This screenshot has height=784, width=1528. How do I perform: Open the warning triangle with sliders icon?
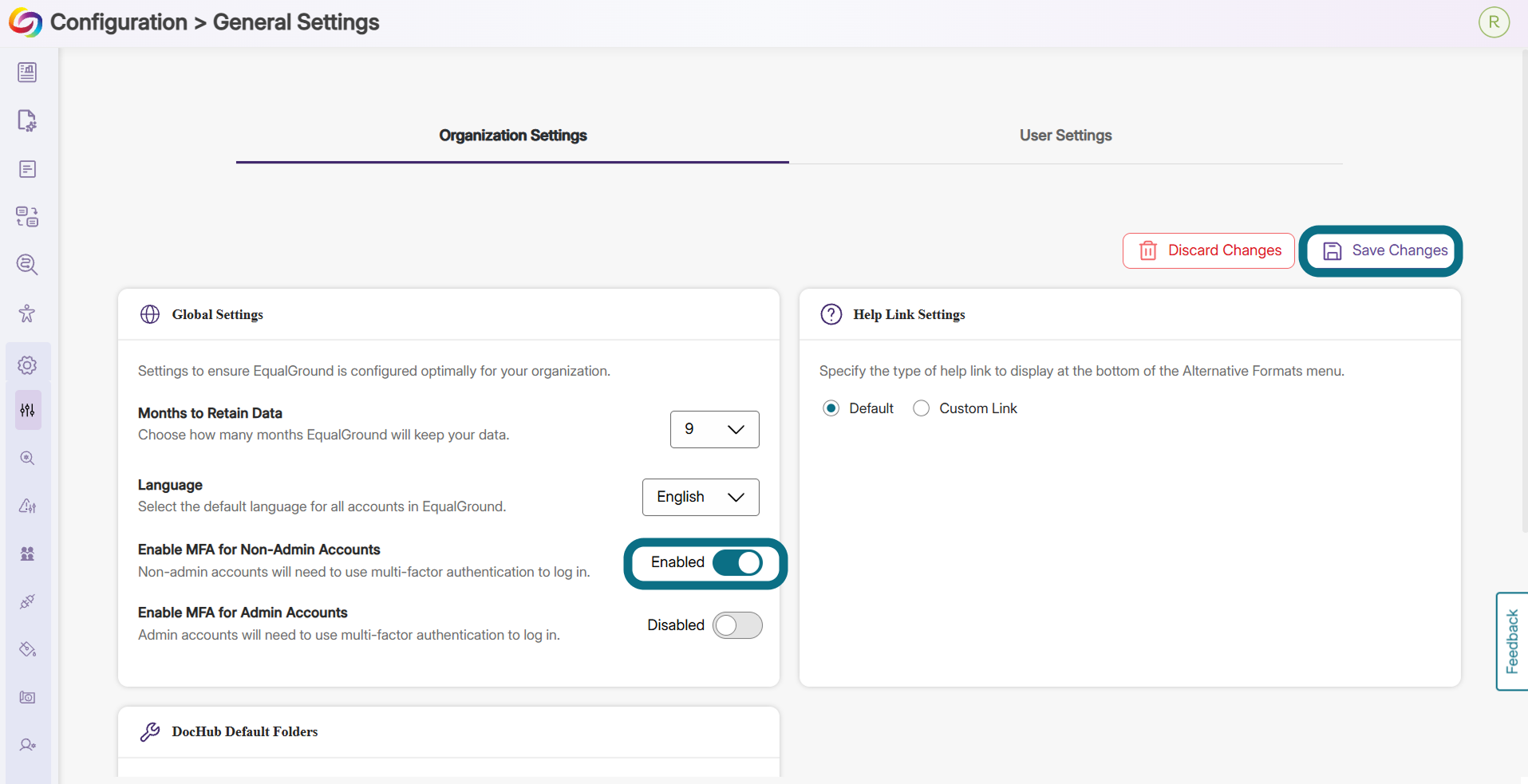pos(27,506)
